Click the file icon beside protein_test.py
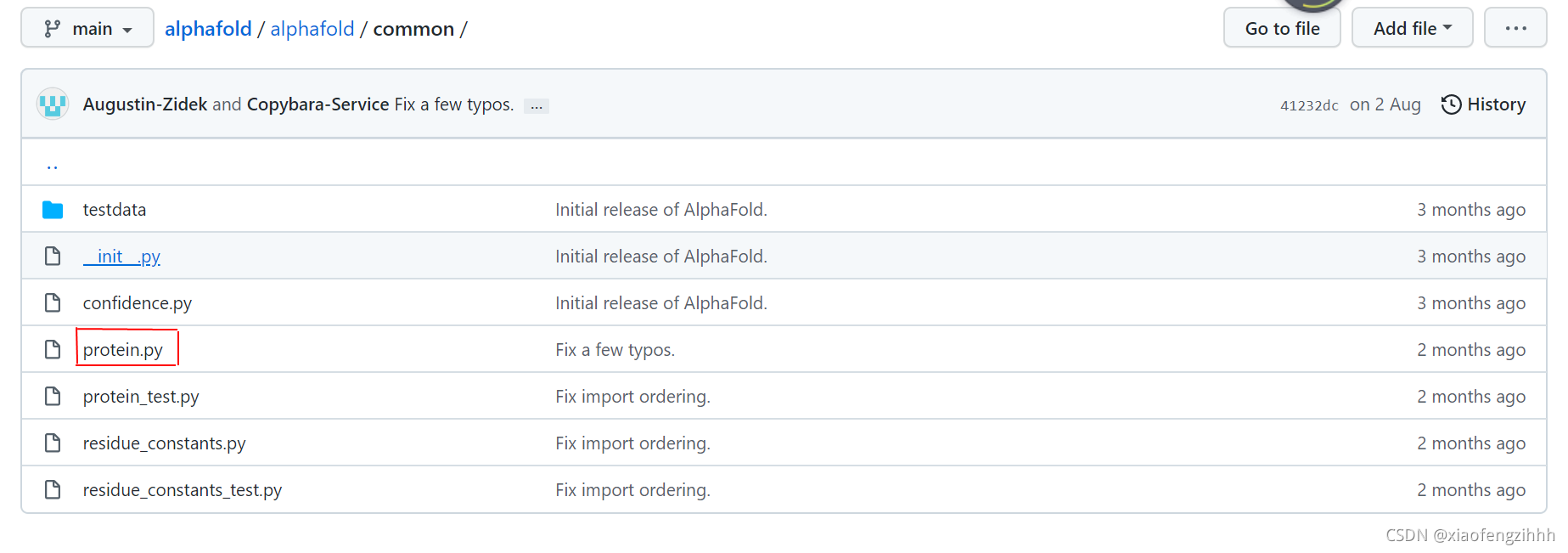1568x553 pixels. [x=53, y=397]
